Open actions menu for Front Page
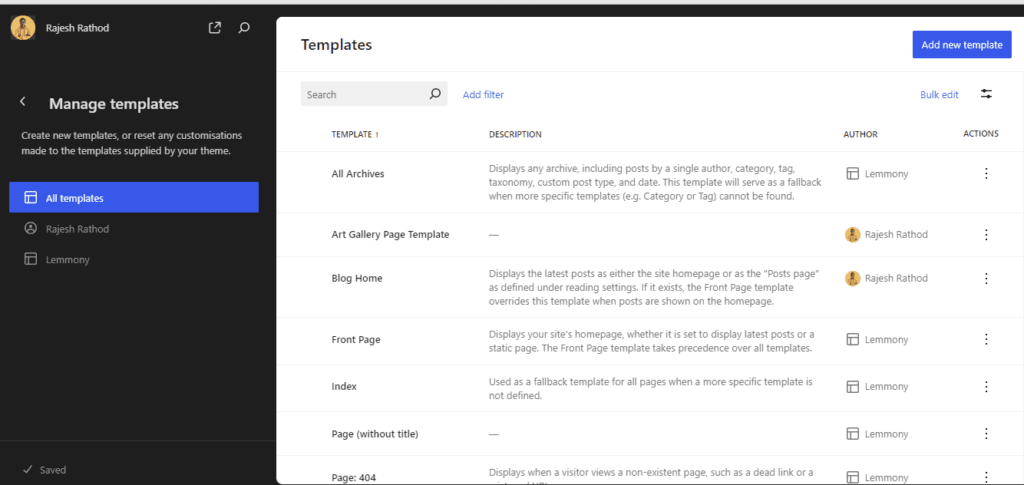 pyautogui.click(x=986, y=340)
